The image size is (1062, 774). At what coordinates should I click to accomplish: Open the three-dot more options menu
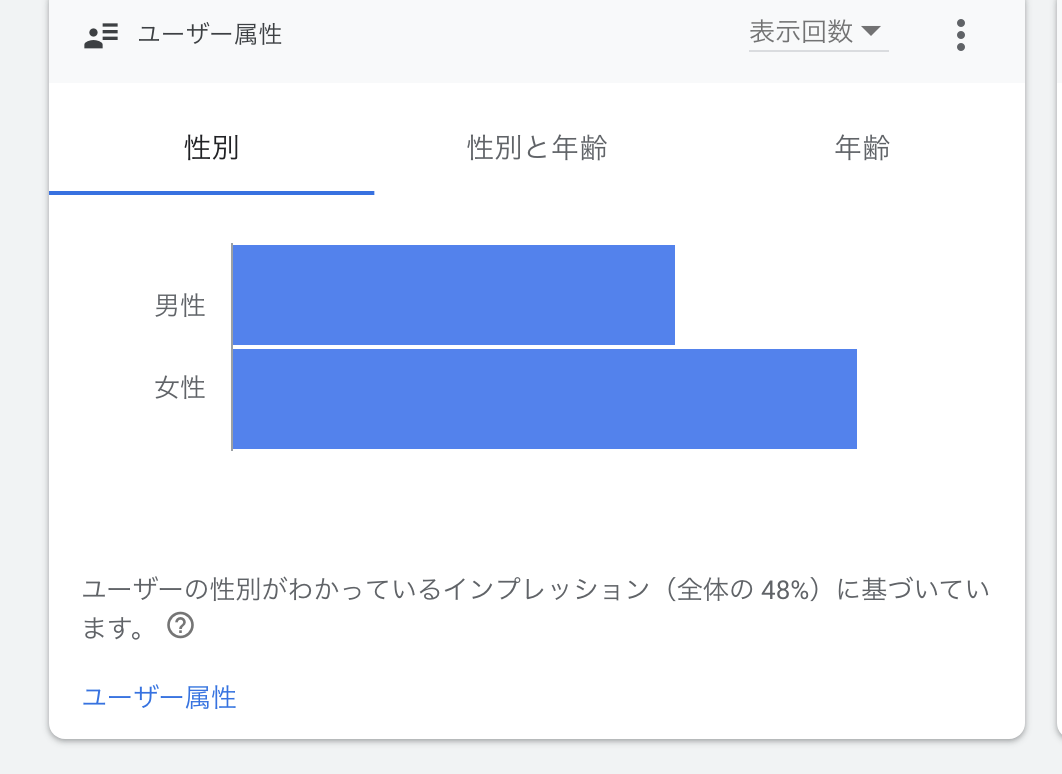[x=961, y=35]
